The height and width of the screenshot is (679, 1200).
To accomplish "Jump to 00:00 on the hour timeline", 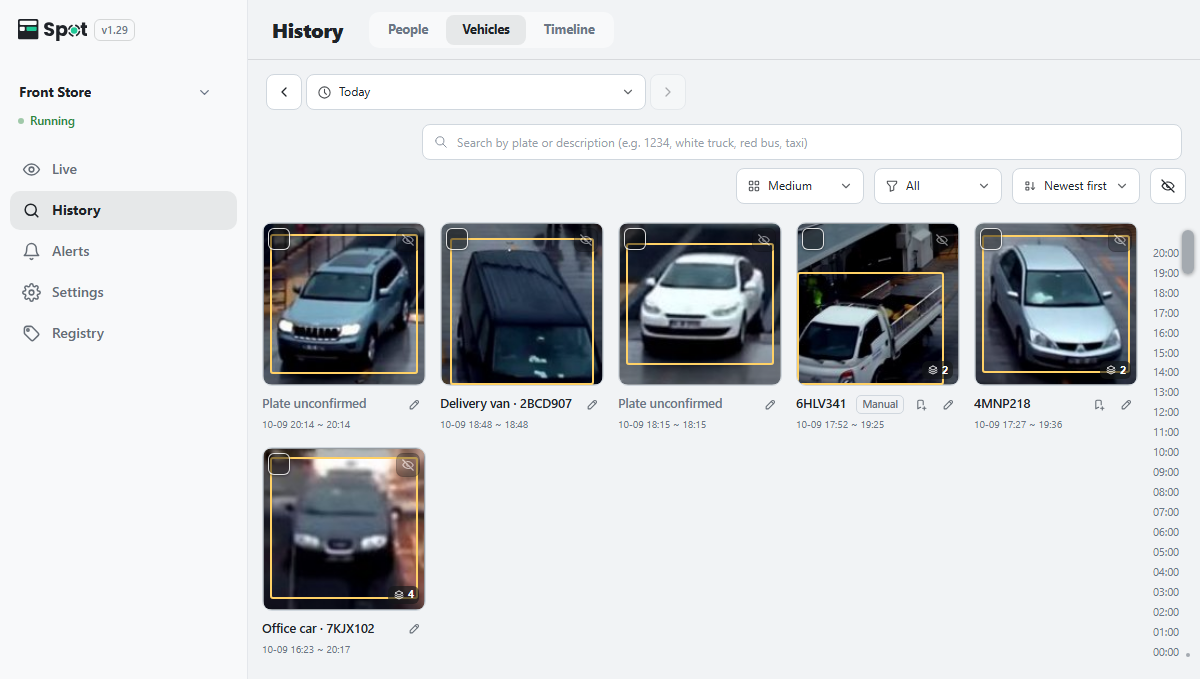I will 1166,653.
